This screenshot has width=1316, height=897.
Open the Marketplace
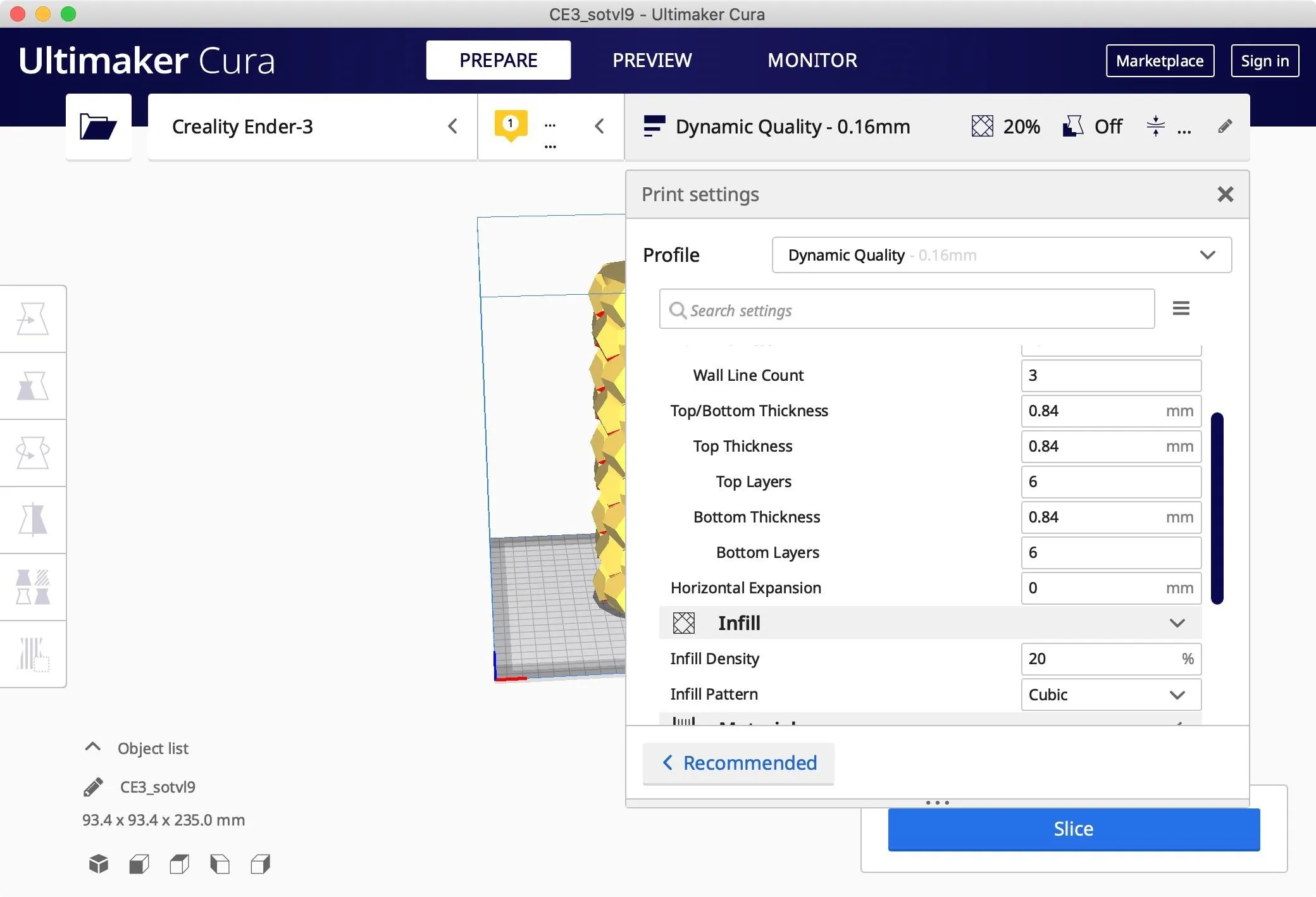[1160, 61]
